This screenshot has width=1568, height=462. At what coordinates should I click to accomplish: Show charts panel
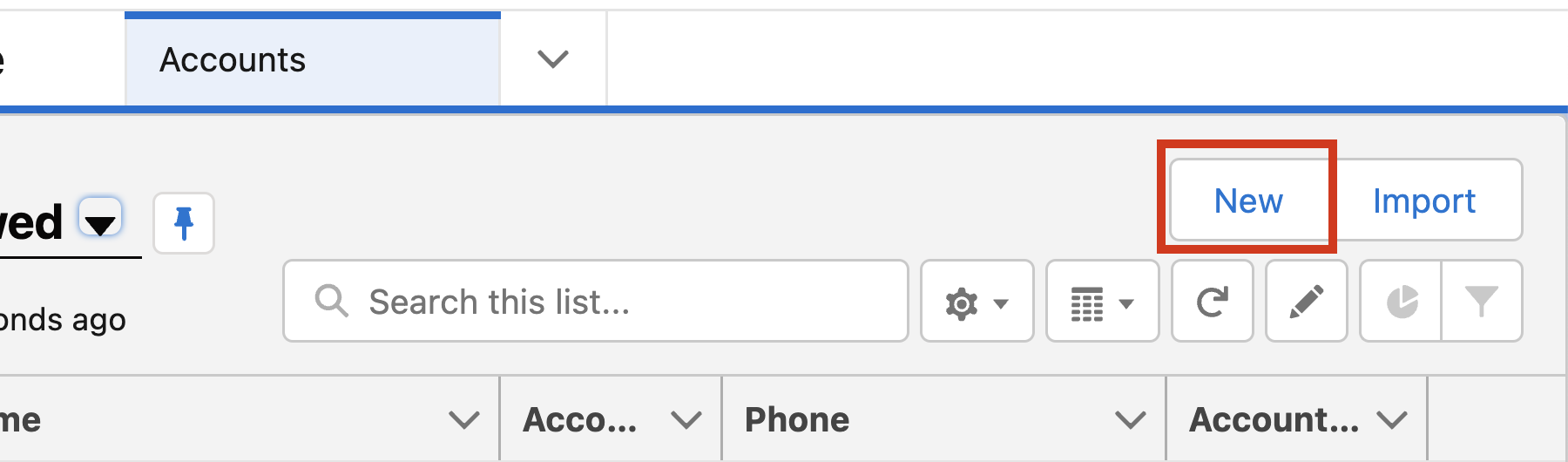pyautogui.click(x=1401, y=302)
